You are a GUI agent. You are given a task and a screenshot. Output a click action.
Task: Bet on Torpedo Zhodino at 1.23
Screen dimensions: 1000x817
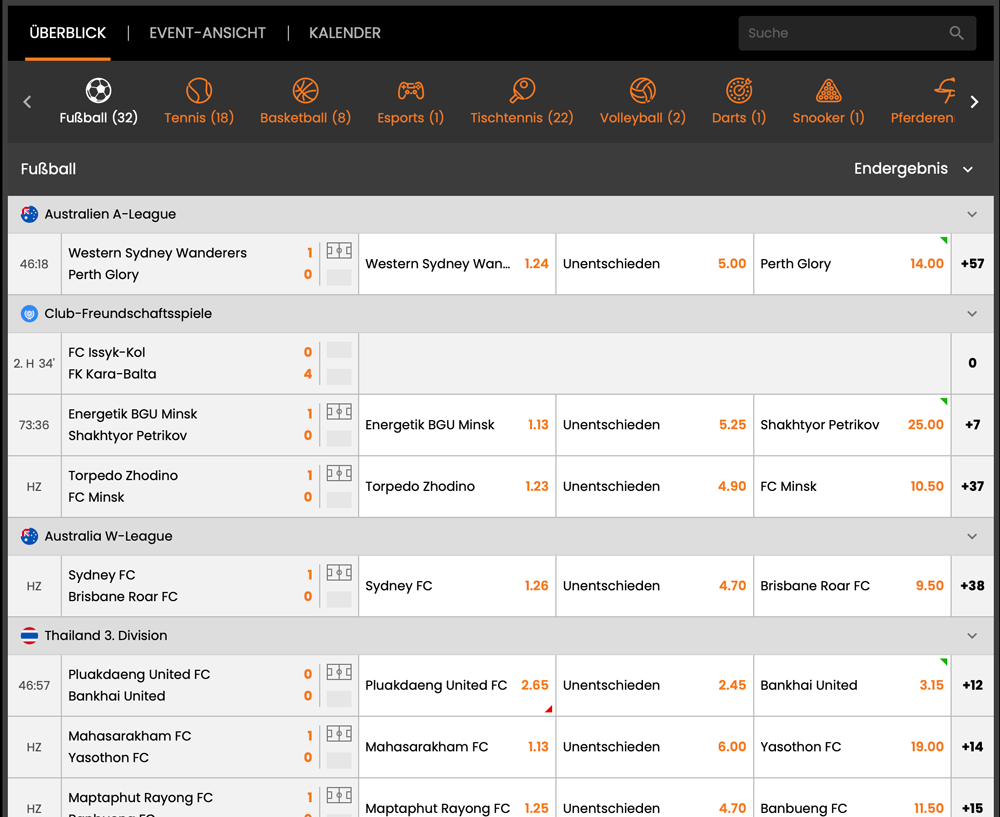pos(457,487)
